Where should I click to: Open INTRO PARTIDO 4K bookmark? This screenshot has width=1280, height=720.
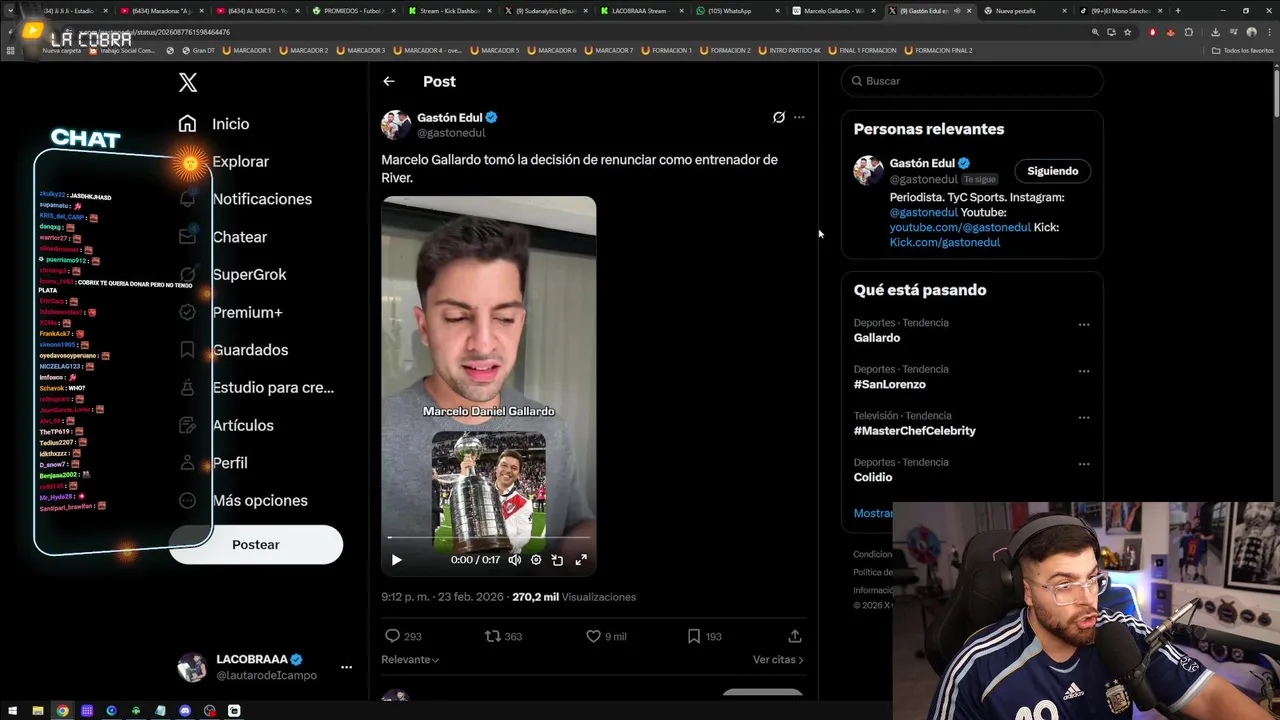point(790,50)
